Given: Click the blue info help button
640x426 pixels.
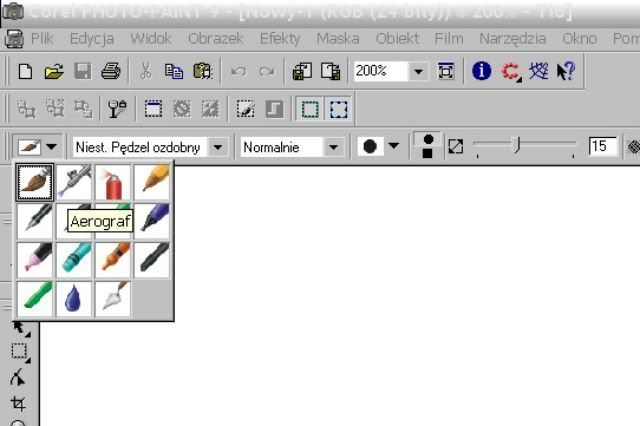Looking at the screenshot, I should pyautogui.click(x=482, y=71).
